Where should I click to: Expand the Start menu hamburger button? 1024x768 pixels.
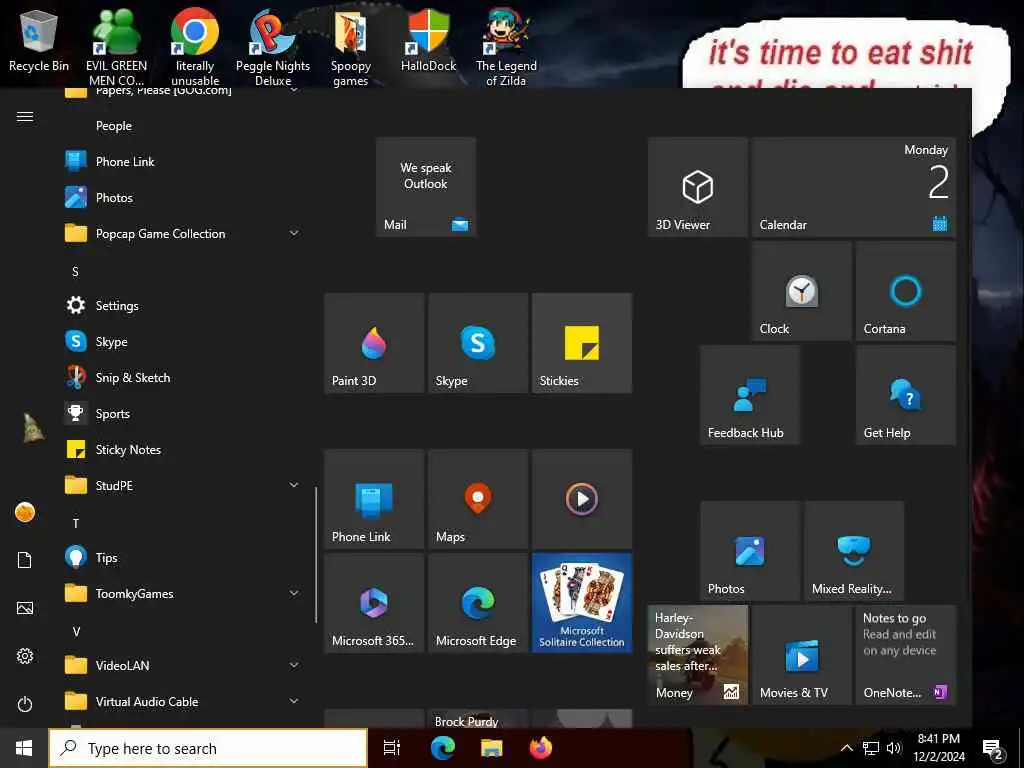click(25, 116)
